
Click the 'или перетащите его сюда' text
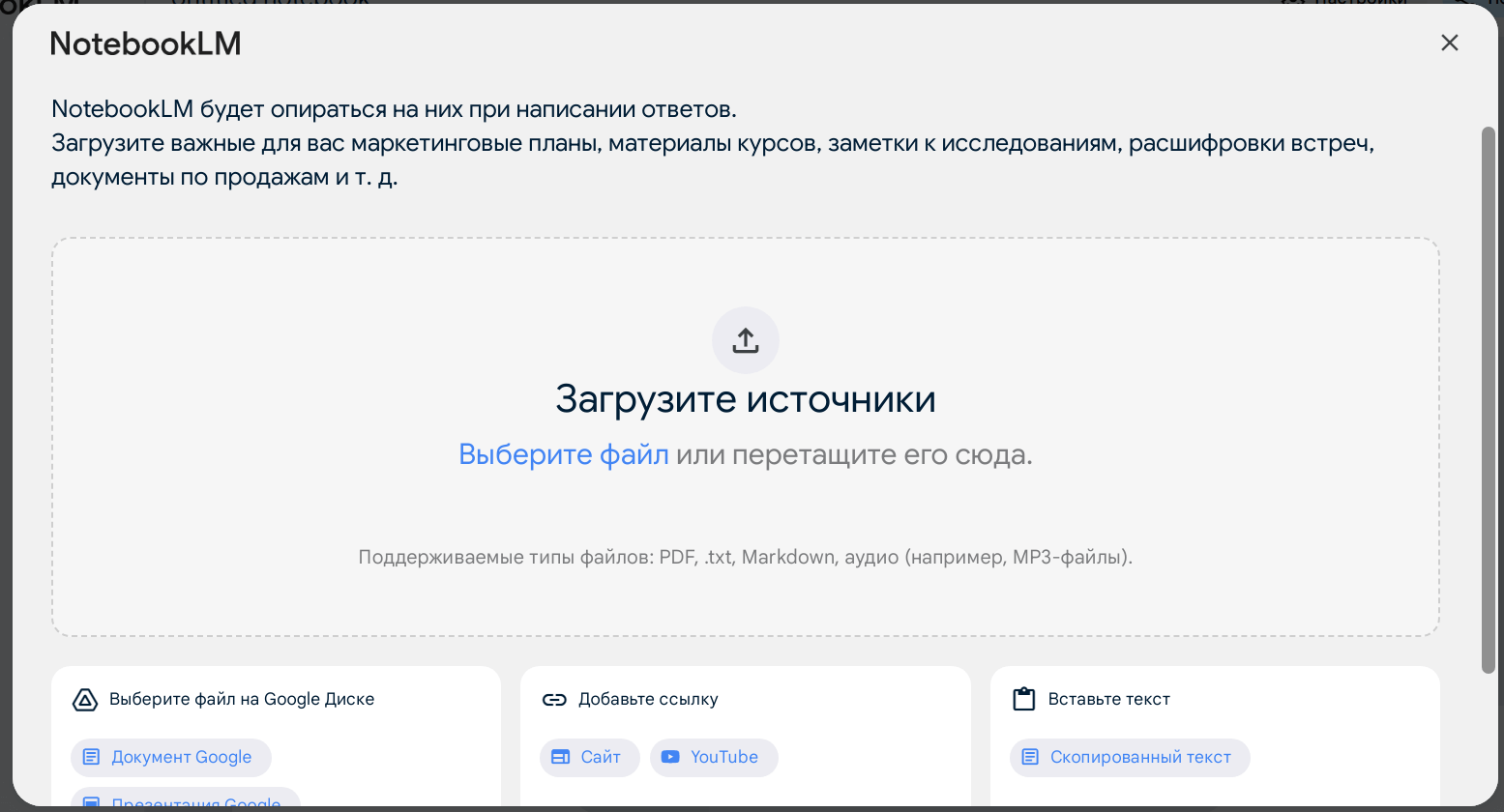(854, 454)
